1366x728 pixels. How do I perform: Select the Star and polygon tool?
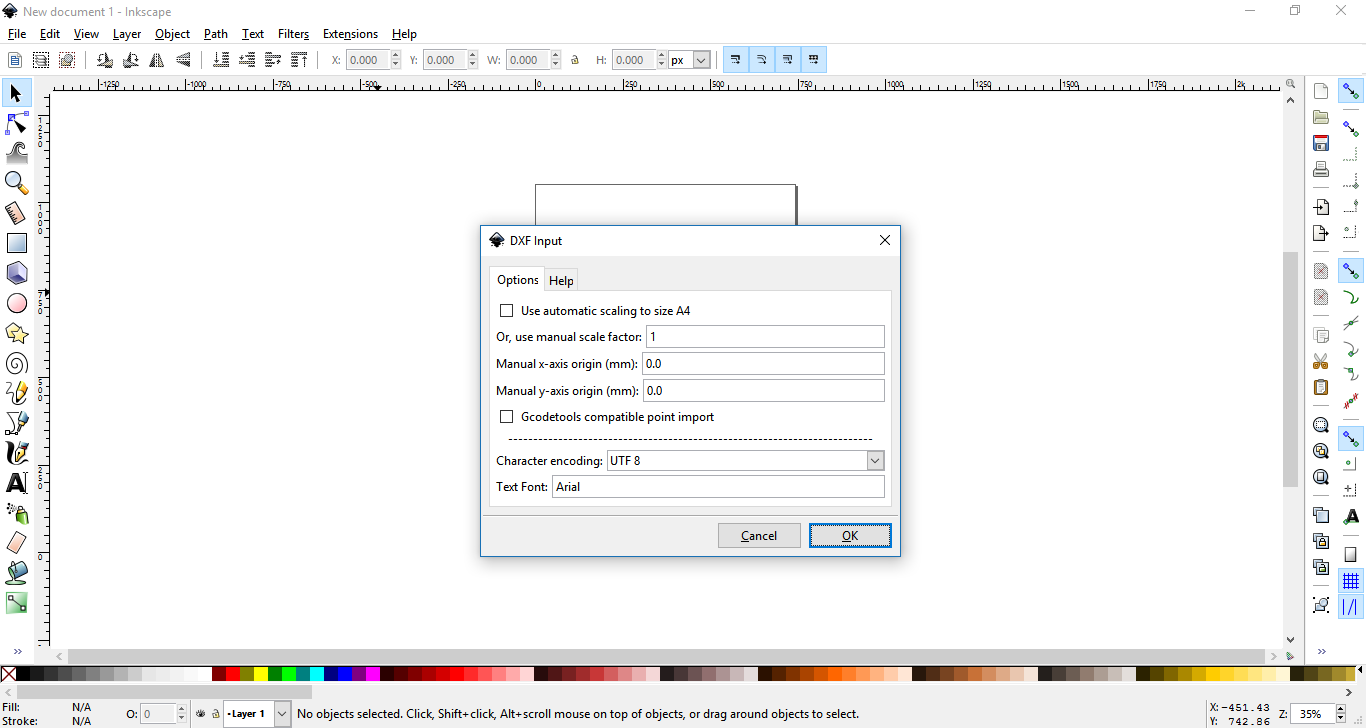tap(16, 333)
